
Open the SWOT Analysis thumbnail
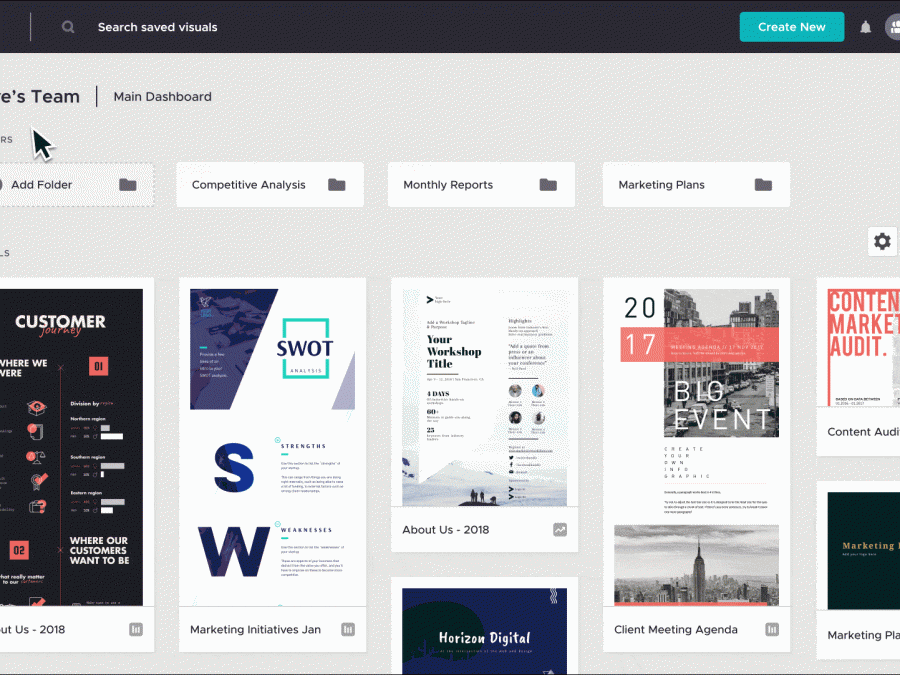(x=272, y=447)
